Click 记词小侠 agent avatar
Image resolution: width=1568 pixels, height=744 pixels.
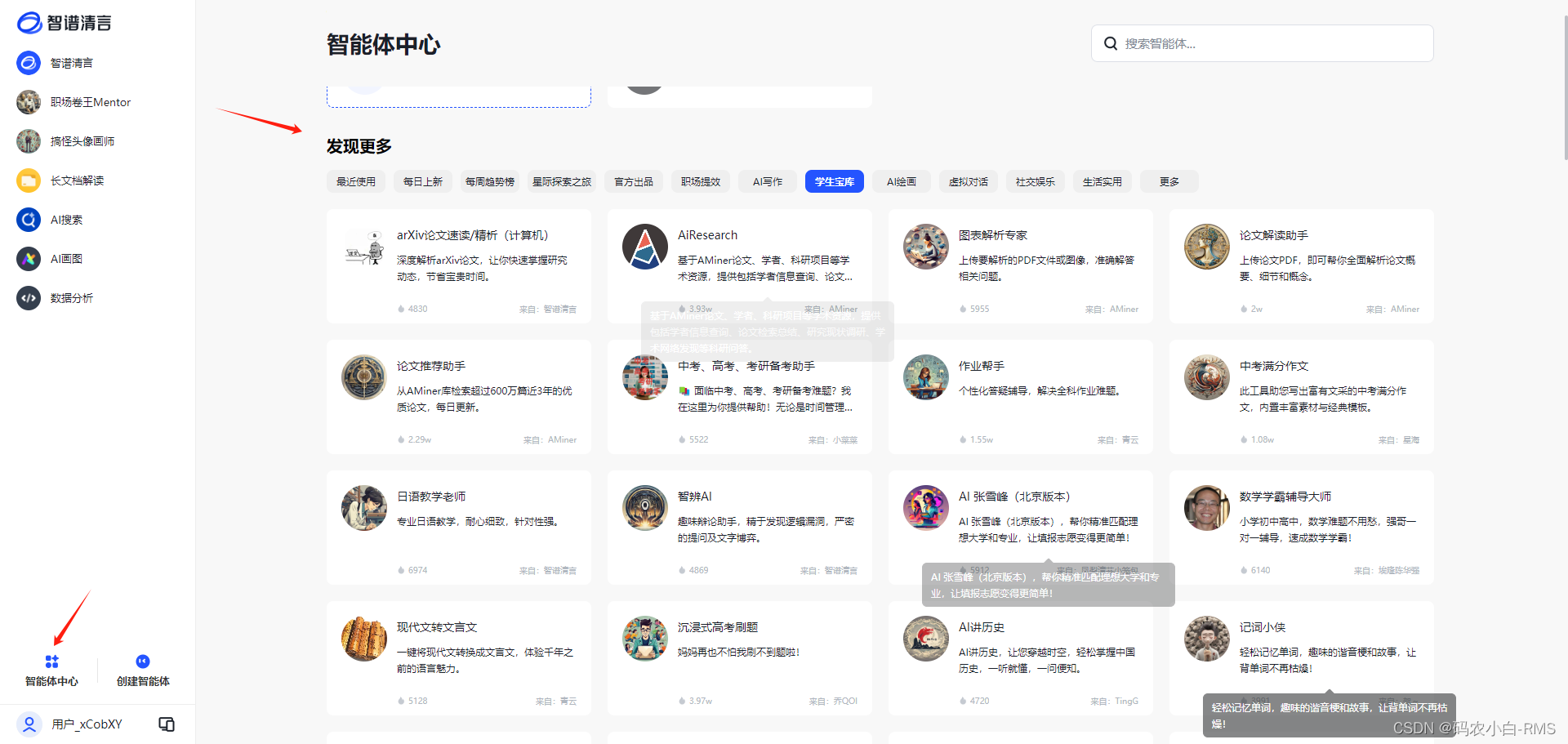[1207, 639]
